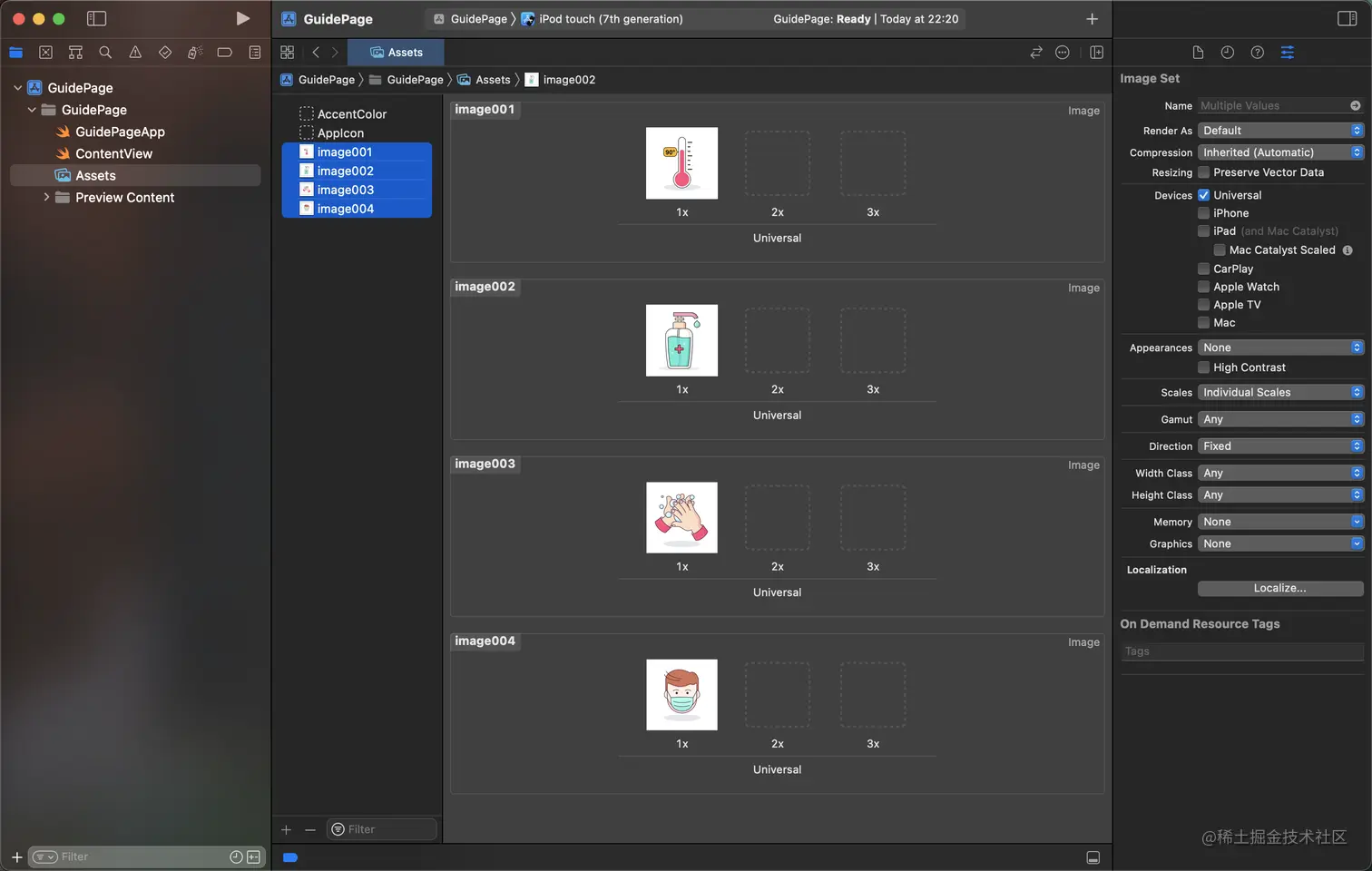
Task: Toggle the right inspector panel icon
Action: (1347, 18)
